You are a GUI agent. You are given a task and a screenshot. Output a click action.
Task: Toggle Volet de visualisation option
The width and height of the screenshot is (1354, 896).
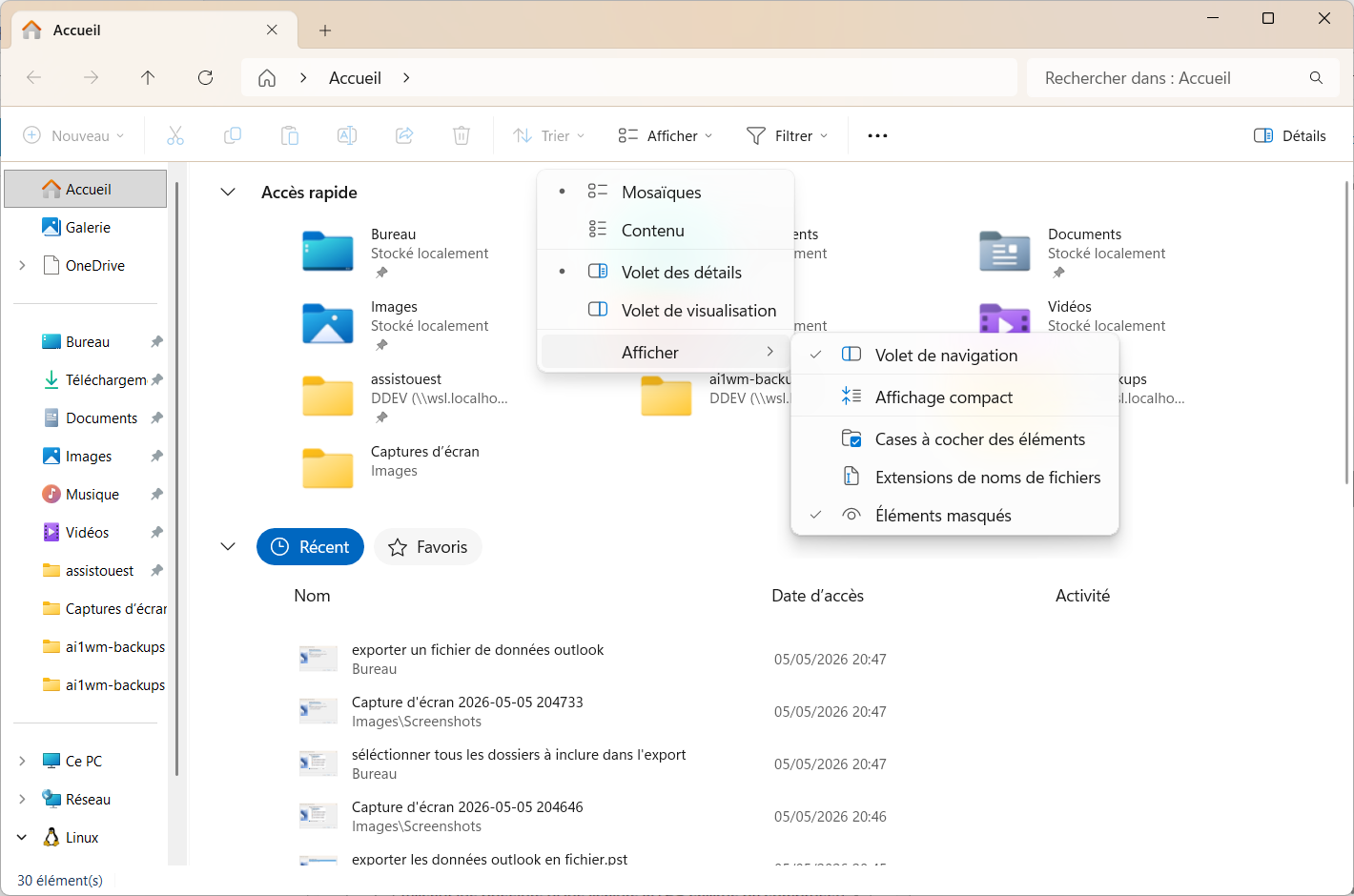tap(666, 310)
